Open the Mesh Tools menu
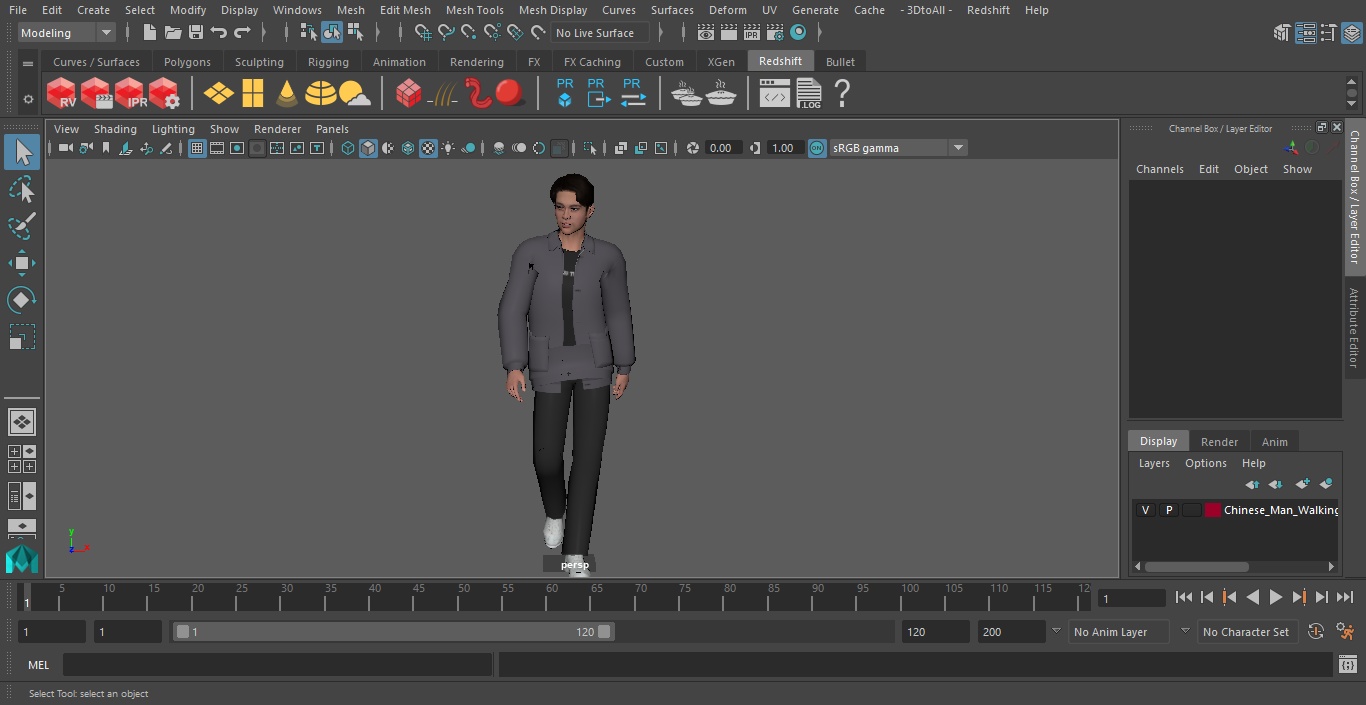The image size is (1366, 705). 474,10
